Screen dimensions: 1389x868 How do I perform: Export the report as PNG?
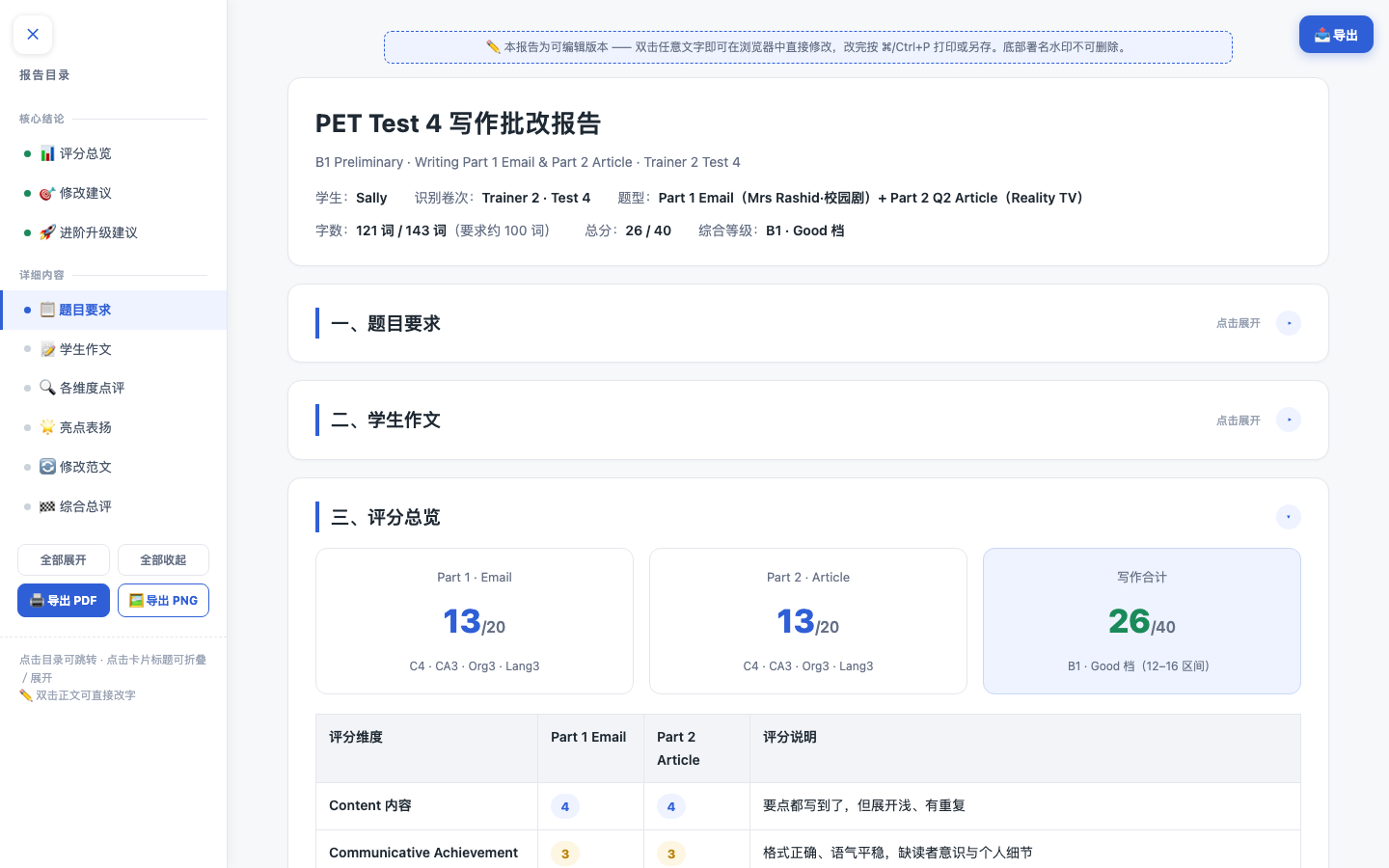pyautogui.click(x=163, y=600)
